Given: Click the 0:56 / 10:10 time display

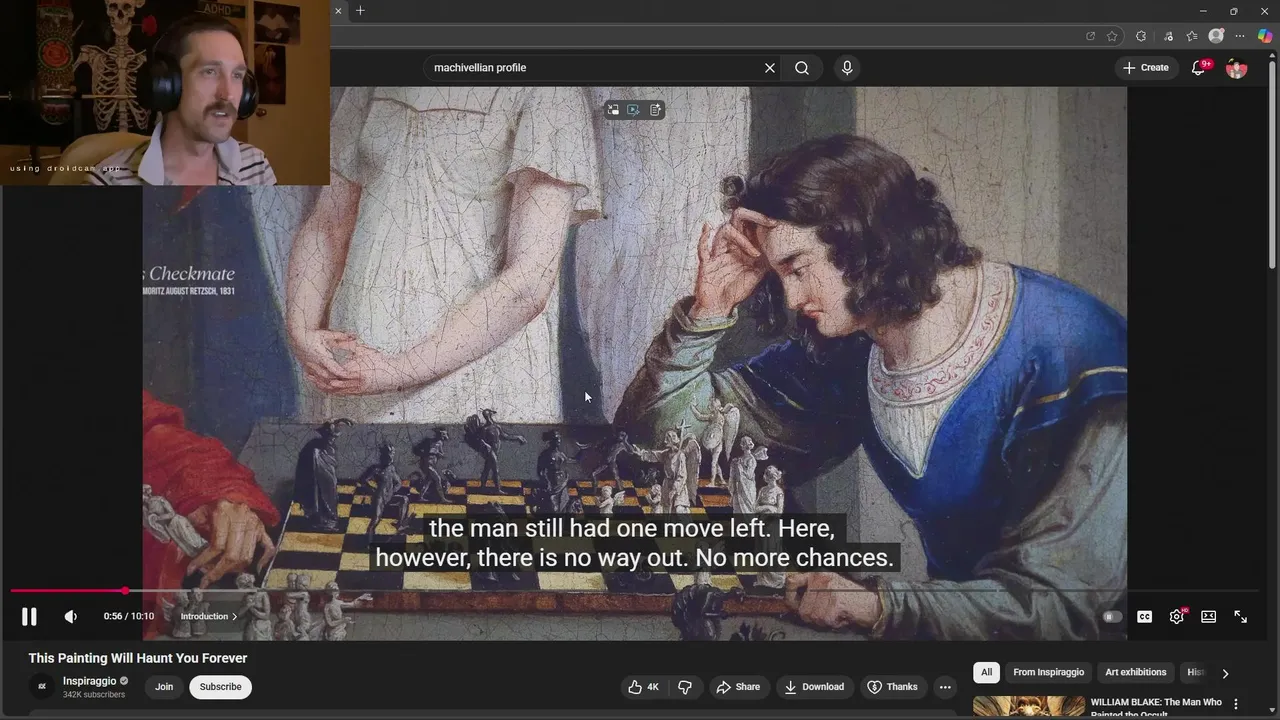Looking at the screenshot, I should 129,617.
